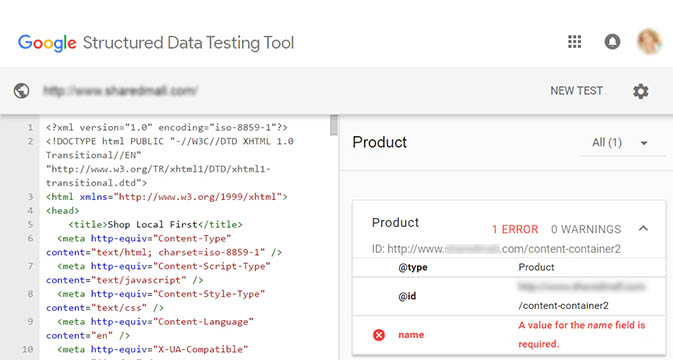Image resolution: width=673 pixels, height=360 pixels.
Task: Select the @type row label
Action: click(413, 267)
